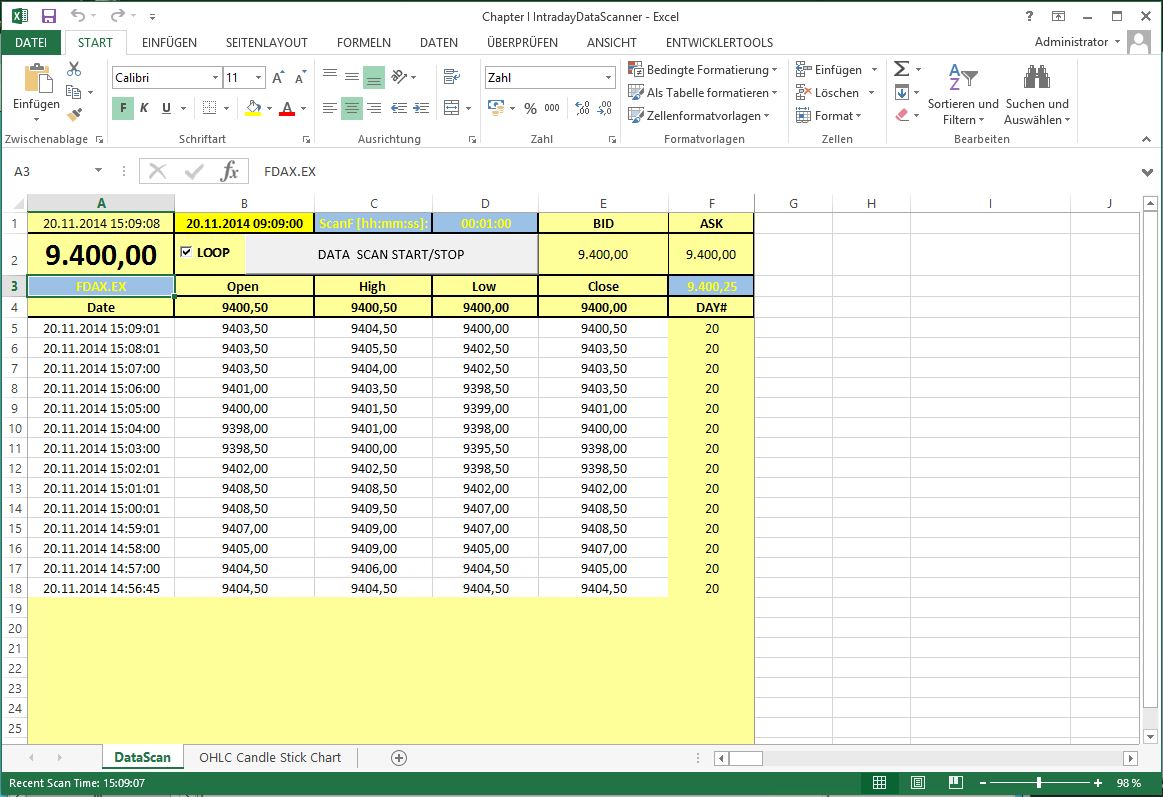Add a new sheet with plus icon
This screenshot has width=1163, height=797.
[x=399, y=758]
